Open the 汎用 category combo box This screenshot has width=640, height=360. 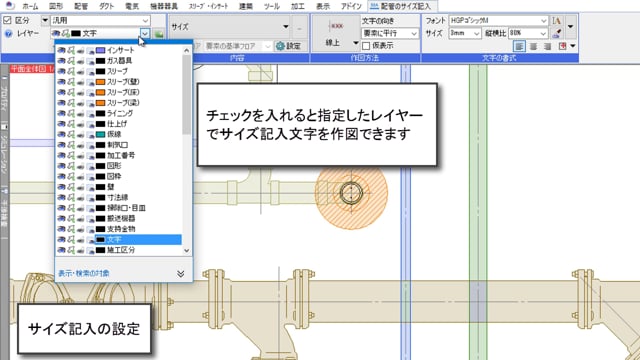100,20
